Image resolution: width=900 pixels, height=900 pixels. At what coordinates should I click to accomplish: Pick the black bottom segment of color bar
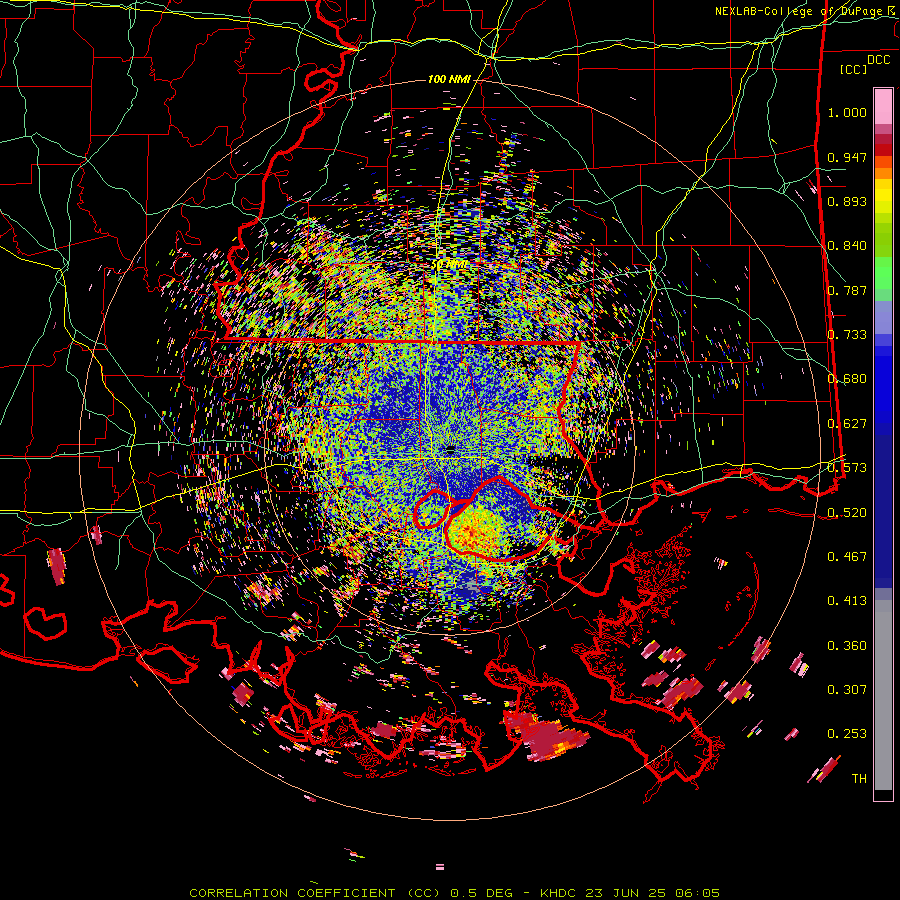coord(883,795)
